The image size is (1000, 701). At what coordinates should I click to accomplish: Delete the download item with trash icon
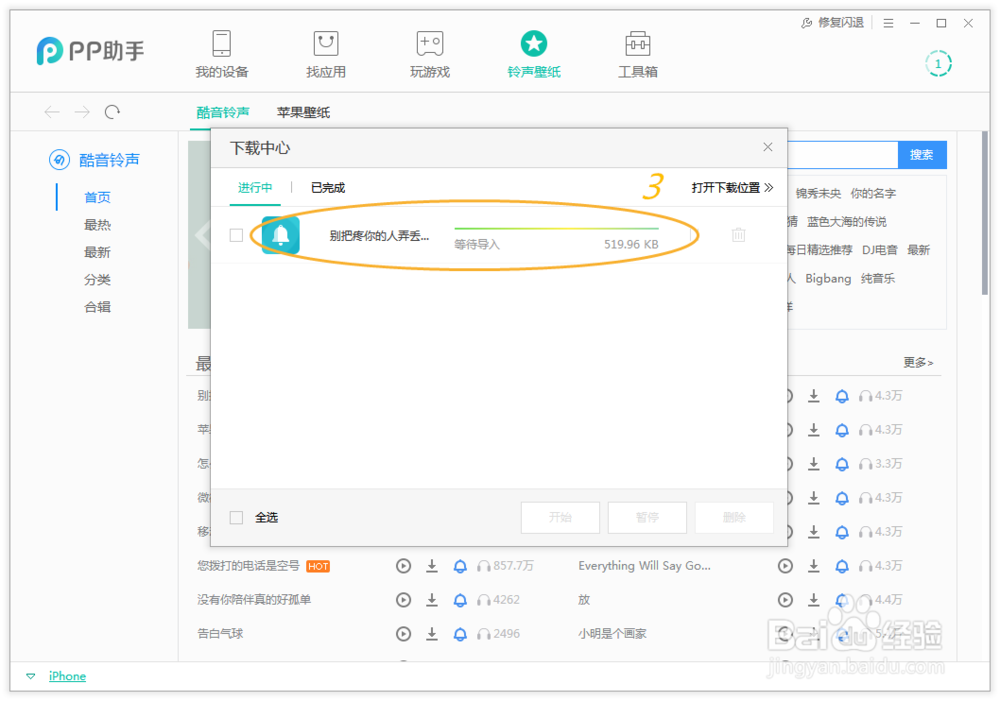[x=739, y=235]
